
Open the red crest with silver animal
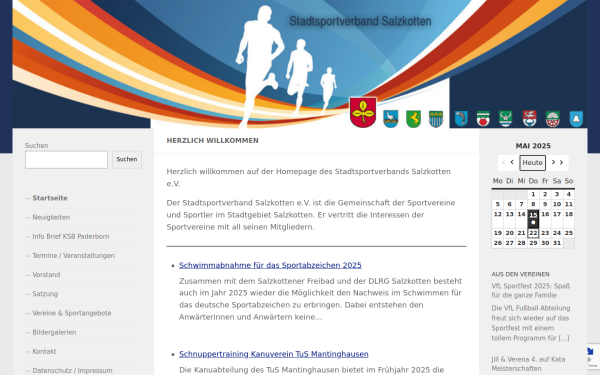(x=530, y=119)
